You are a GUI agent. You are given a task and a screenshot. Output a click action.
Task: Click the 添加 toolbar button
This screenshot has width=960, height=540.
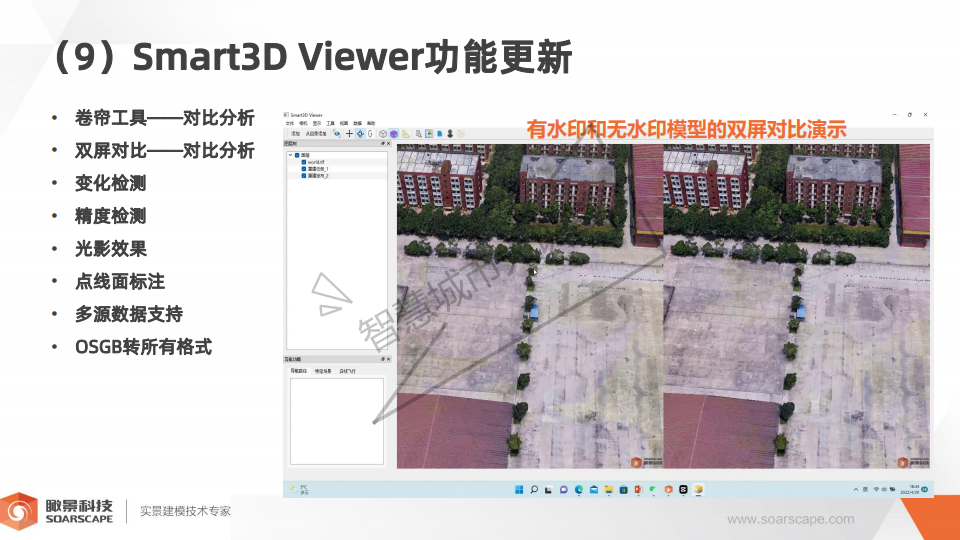pos(295,133)
